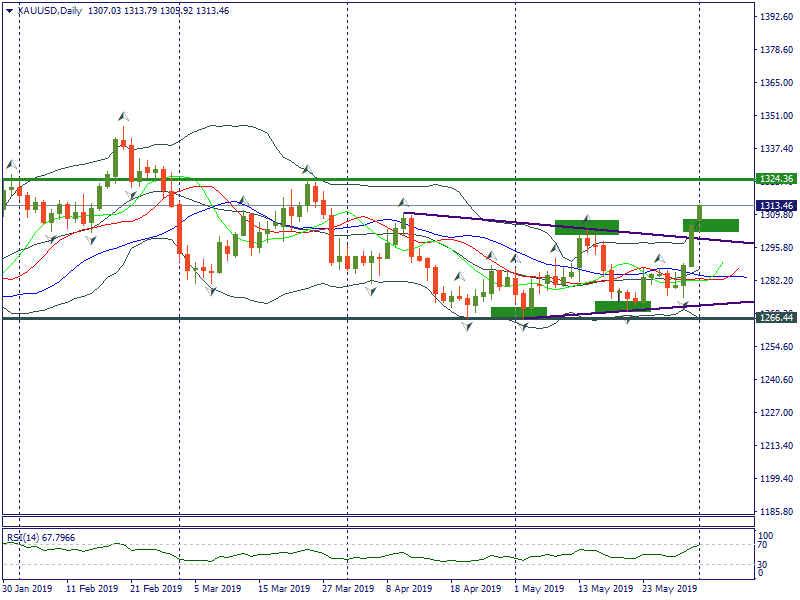Select upper green rectangle near 13 May 2019
This screenshot has width=800, height=600.
tap(586, 227)
